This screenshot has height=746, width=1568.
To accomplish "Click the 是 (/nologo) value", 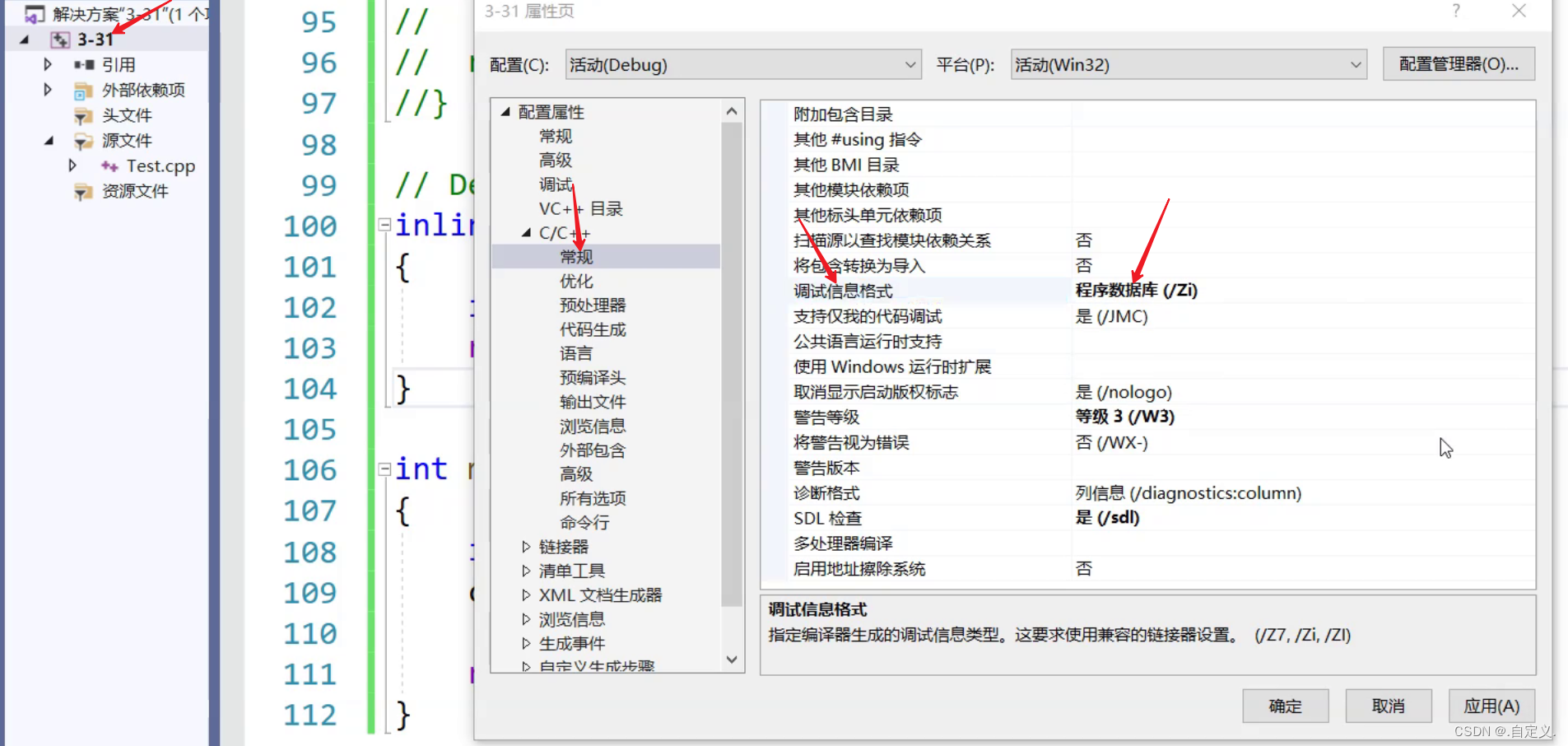I will point(1124,392).
